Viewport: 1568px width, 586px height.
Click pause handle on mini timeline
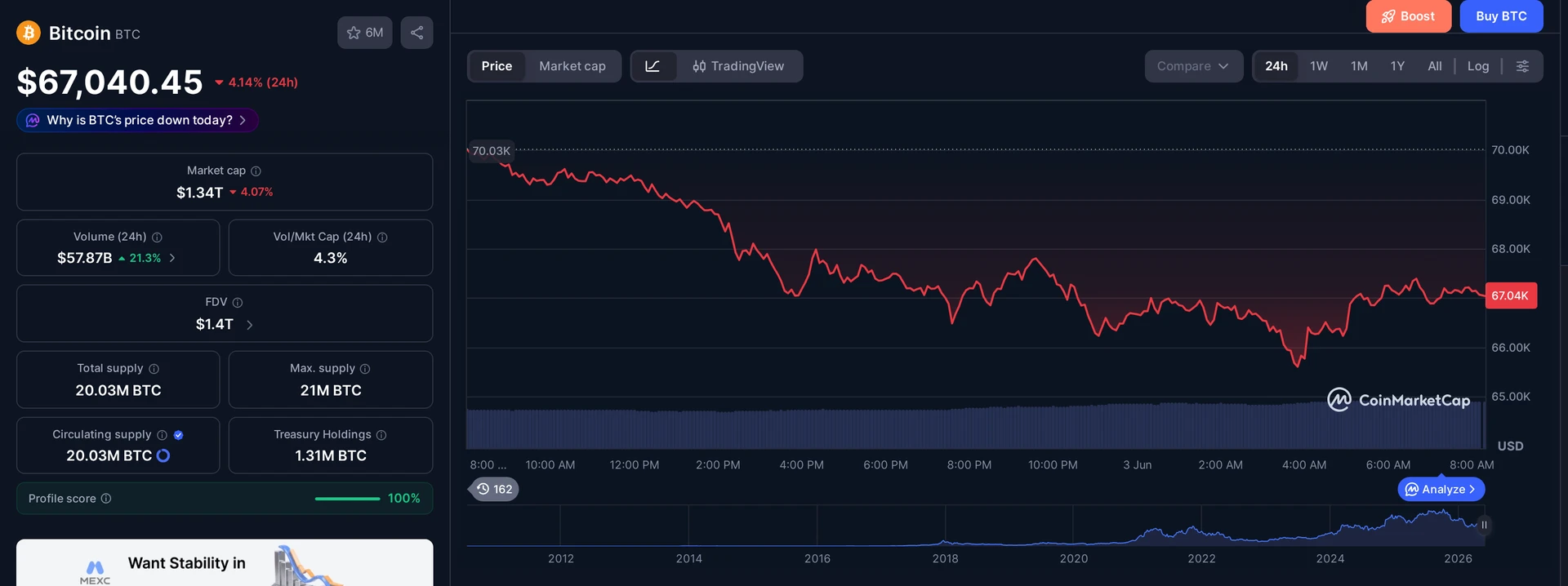pyautogui.click(x=1484, y=525)
